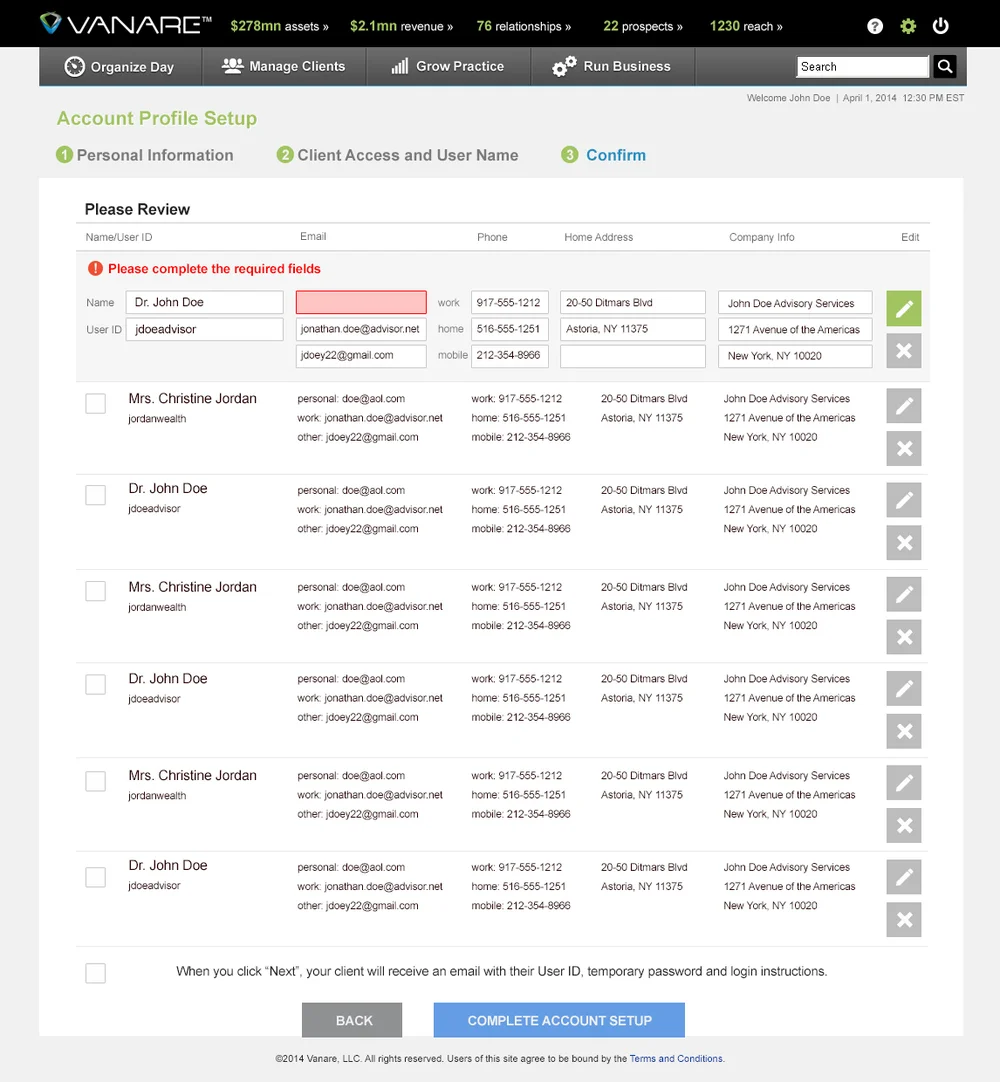Delete the editable row via gray X icon
1000x1082 pixels.
click(903, 350)
